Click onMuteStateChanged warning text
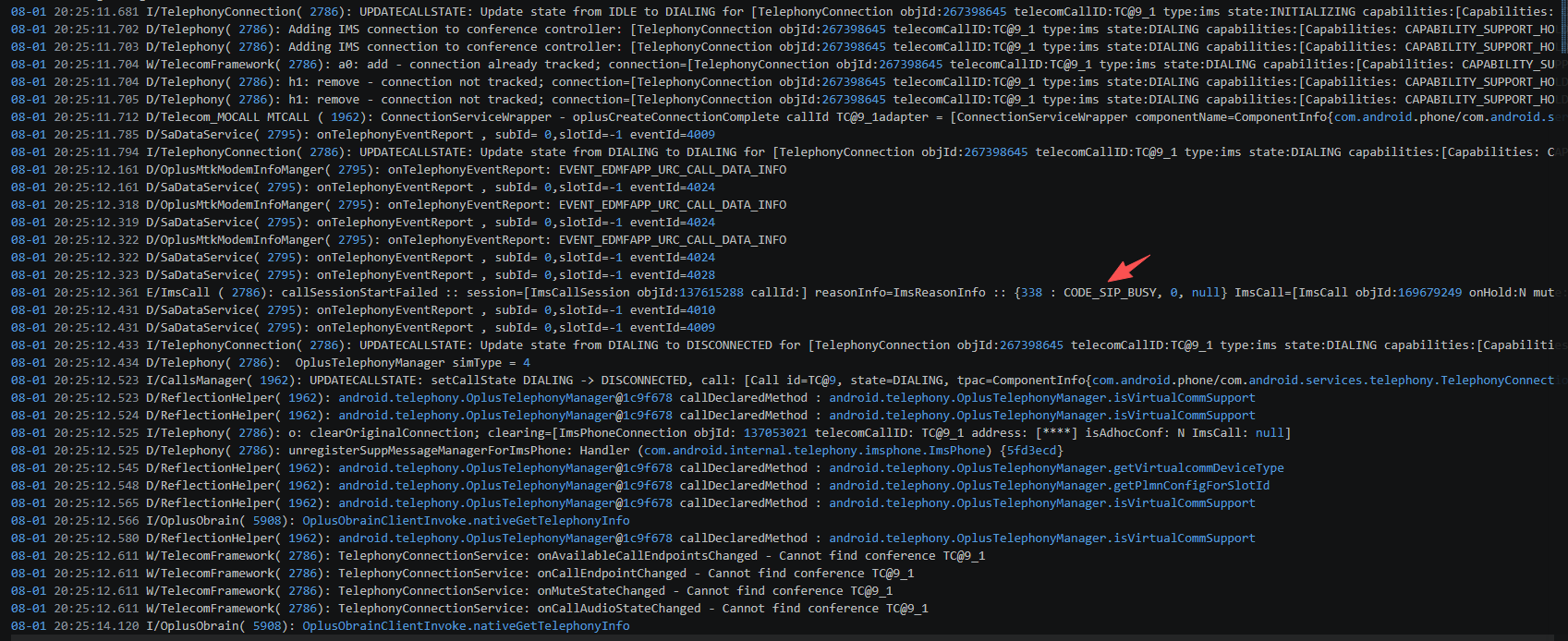 (x=602, y=591)
